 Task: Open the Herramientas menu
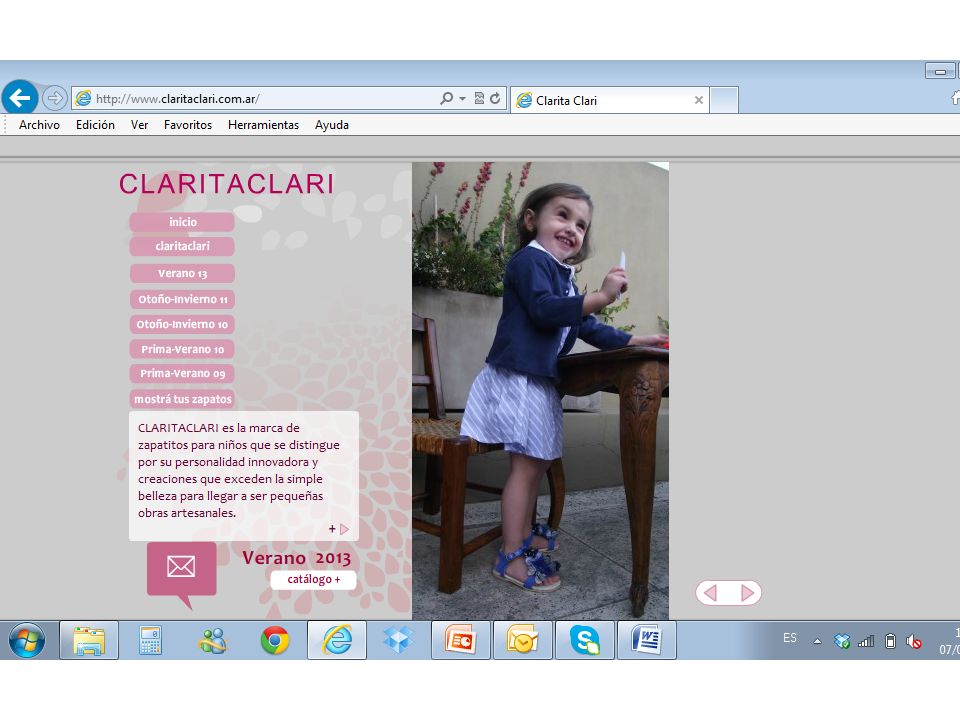tap(263, 125)
